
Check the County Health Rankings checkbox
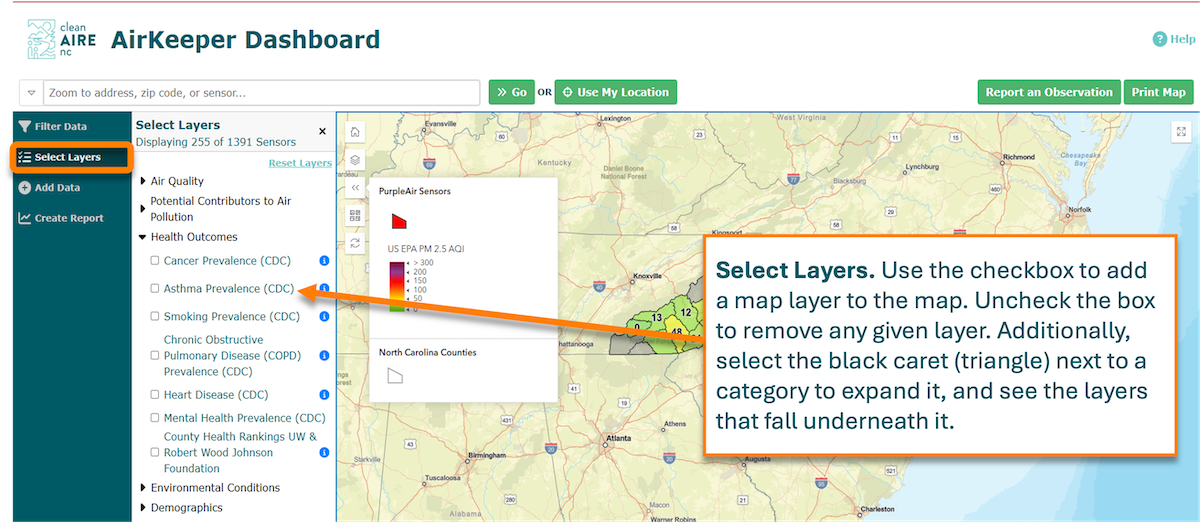tap(155, 452)
